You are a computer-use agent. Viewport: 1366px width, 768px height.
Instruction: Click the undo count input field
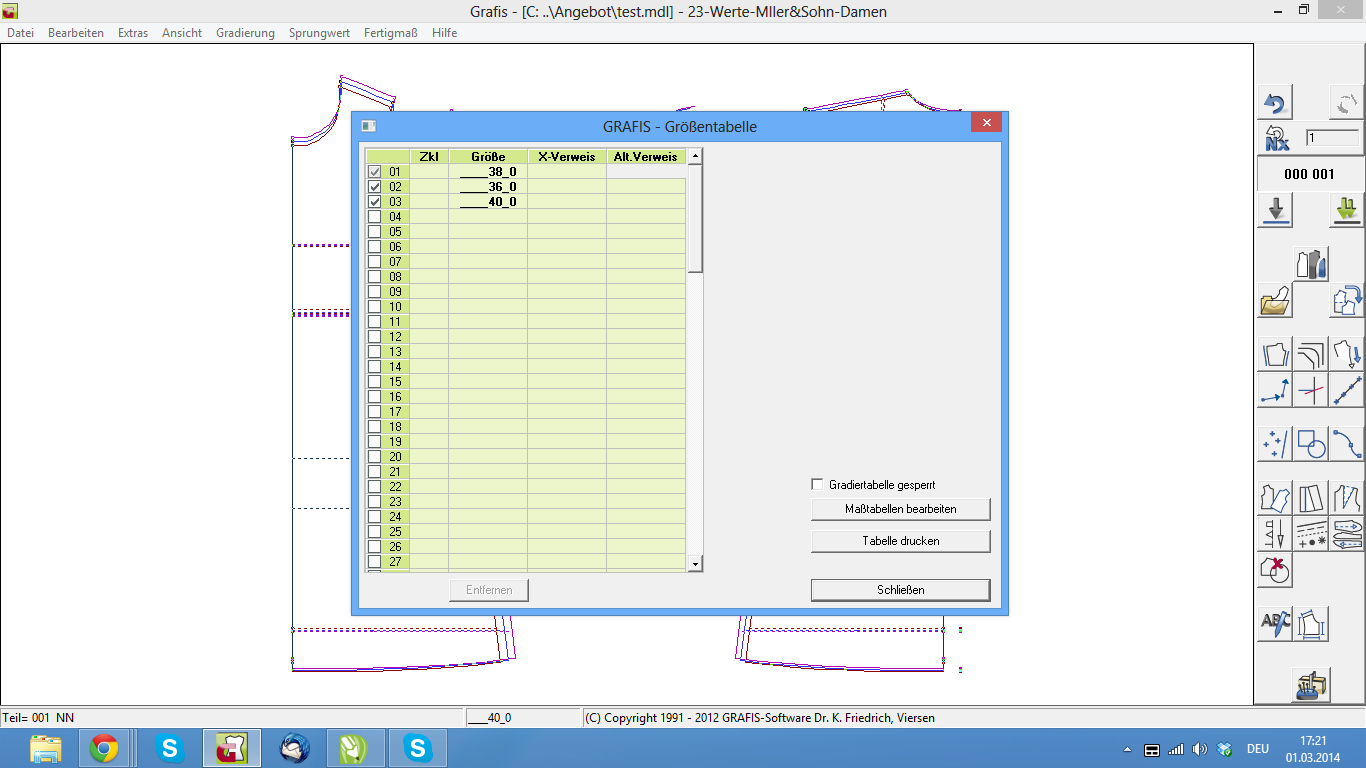[1332, 138]
